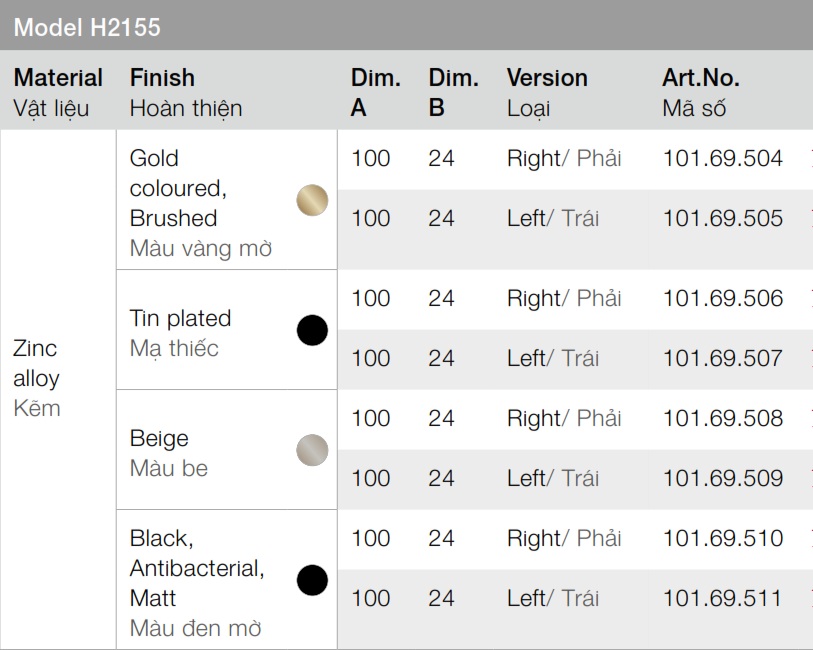Viewport: 813px width, 650px height.
Task: Click the gold brushed finish swatch
Action: (x=312, y=200)
